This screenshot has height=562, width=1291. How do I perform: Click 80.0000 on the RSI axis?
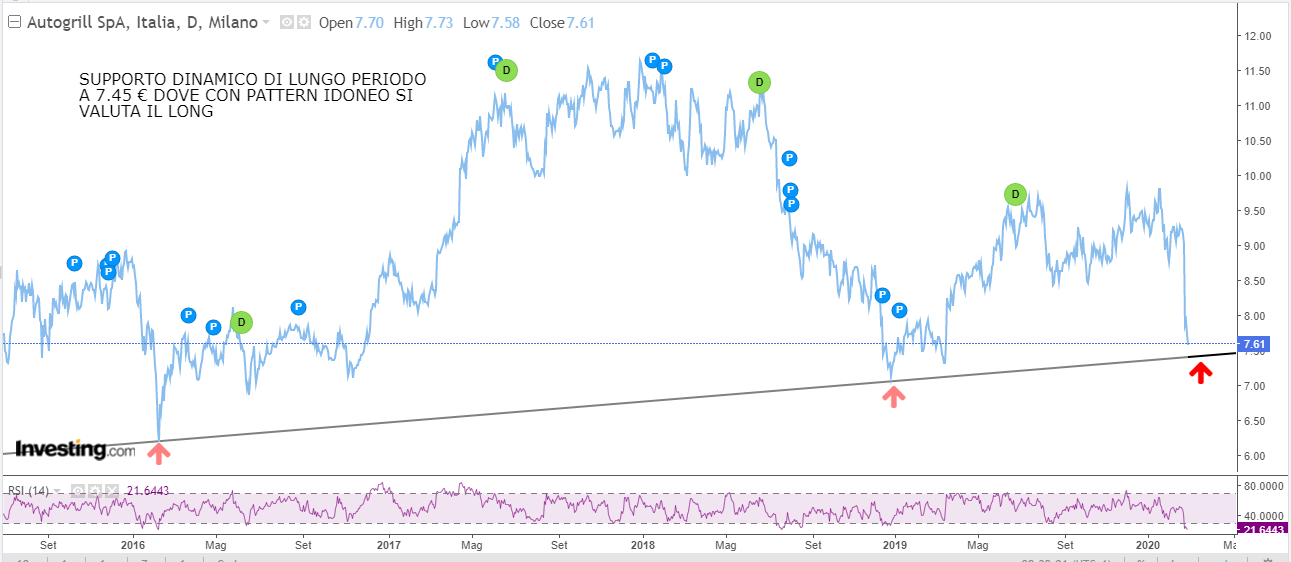click(x=1264, y=486)
